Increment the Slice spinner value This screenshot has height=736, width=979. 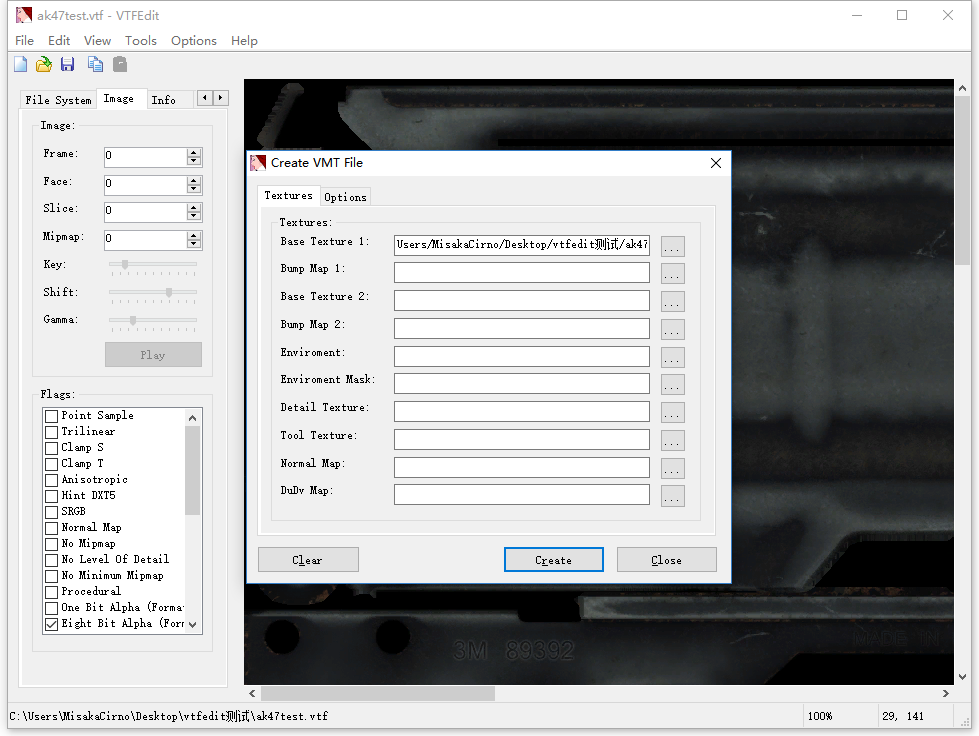(194, 207)
